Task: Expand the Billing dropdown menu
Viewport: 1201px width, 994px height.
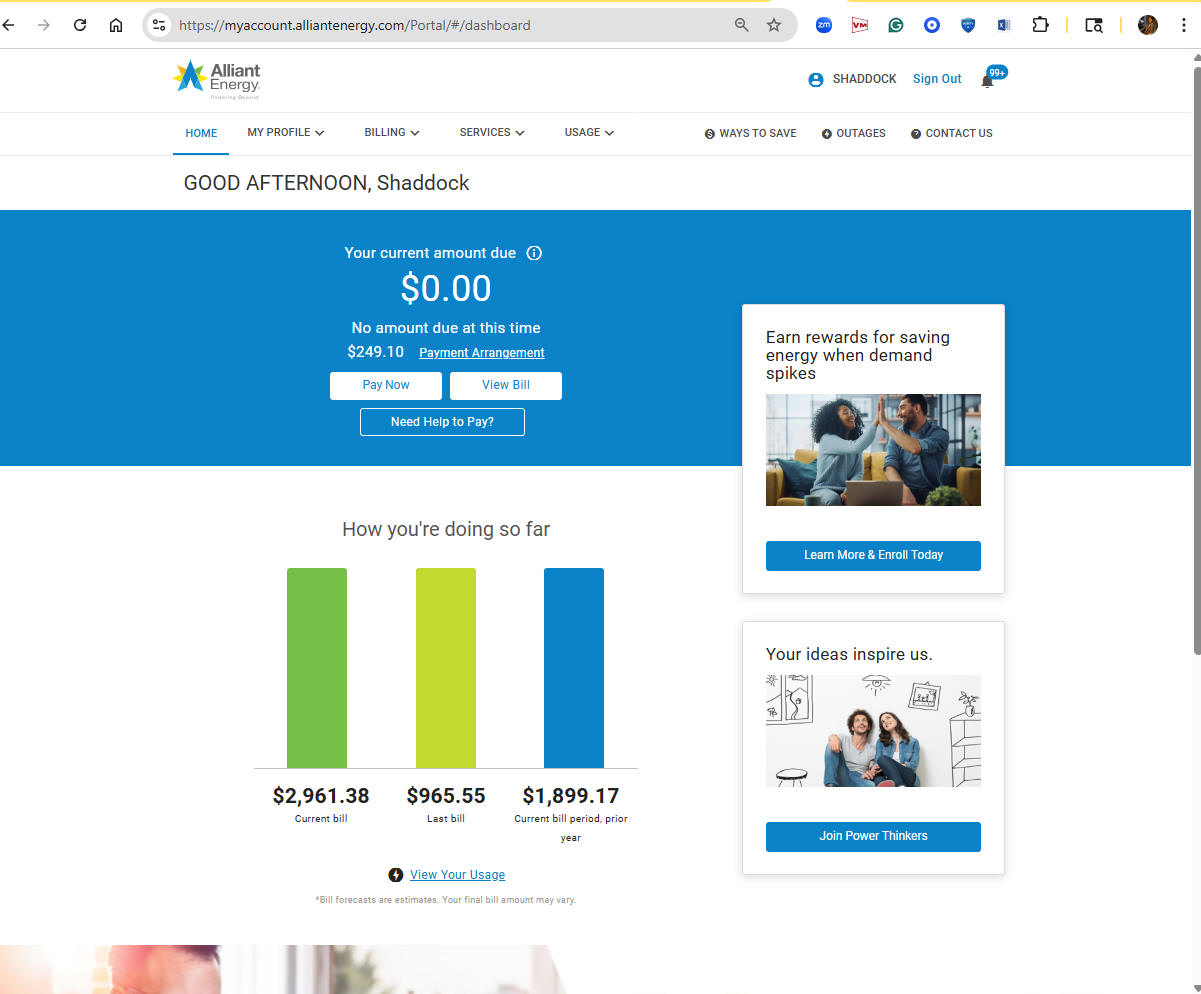Action: (391, 133)
